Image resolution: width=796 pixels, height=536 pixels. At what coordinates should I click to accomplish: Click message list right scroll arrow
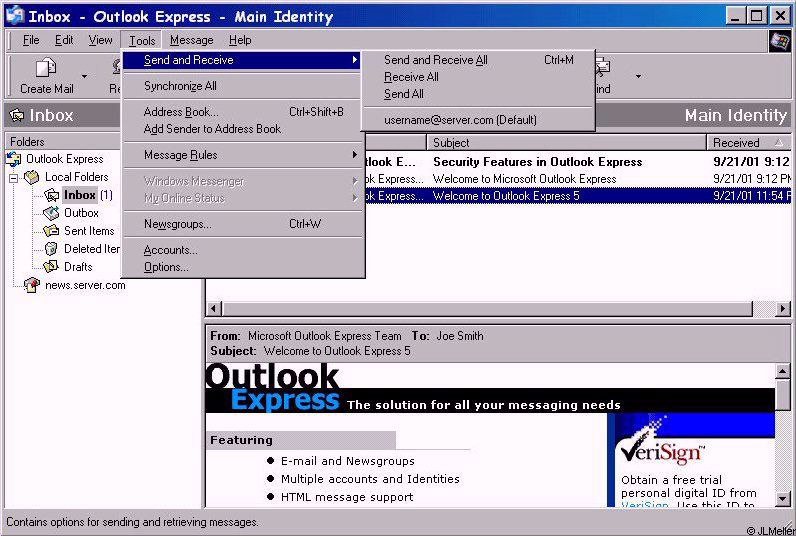783,308
